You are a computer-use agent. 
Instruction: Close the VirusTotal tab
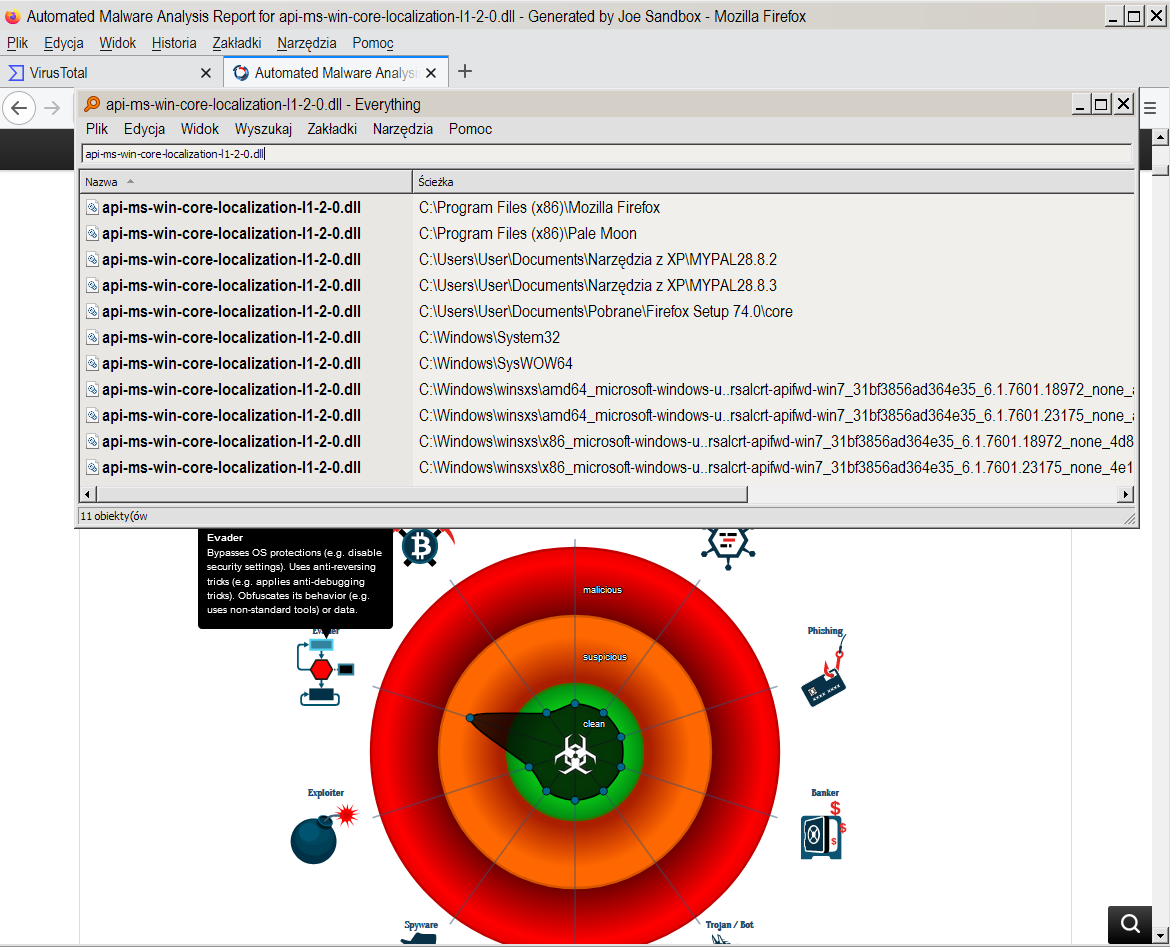click(206, 73)
